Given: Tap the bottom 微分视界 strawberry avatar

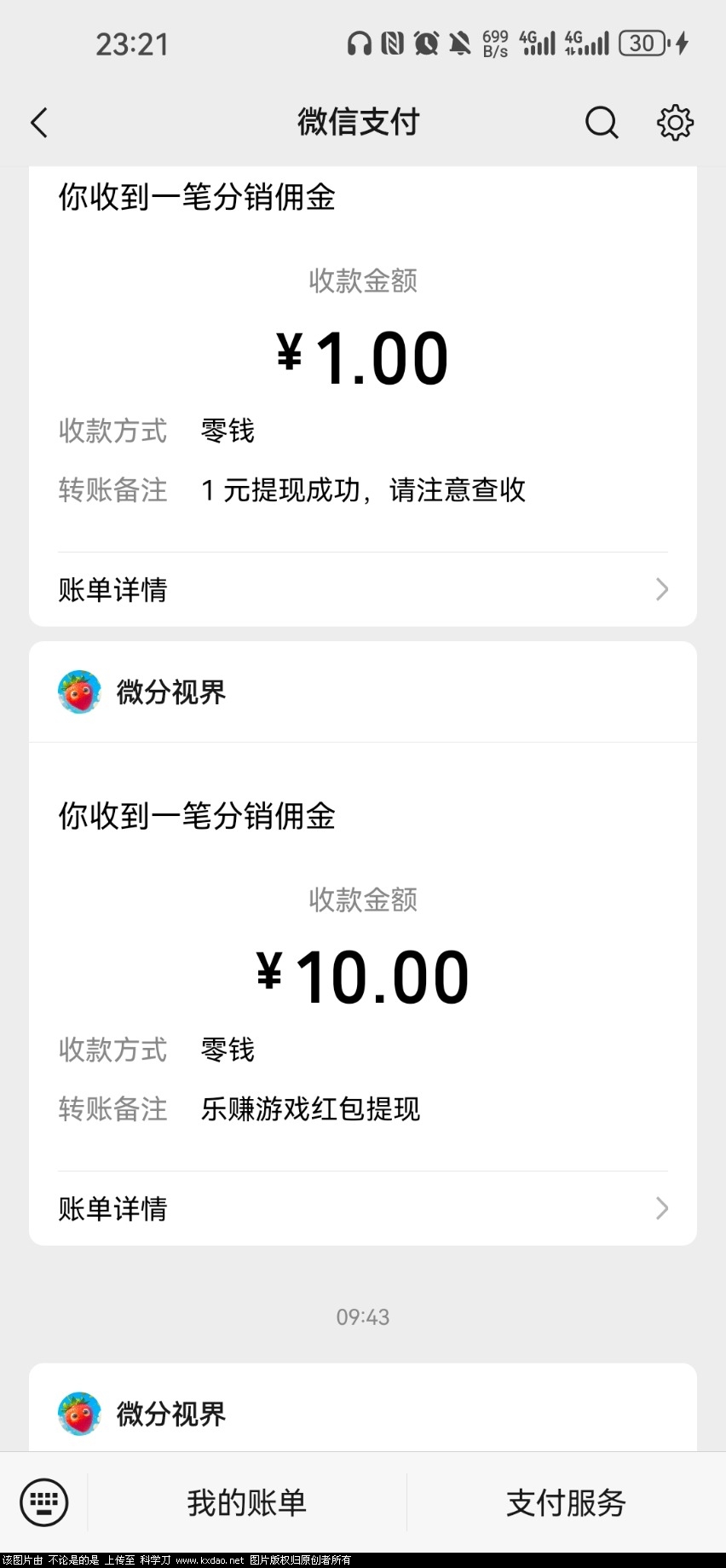Looking at the screenshot, I should [x=79, y=1414].
